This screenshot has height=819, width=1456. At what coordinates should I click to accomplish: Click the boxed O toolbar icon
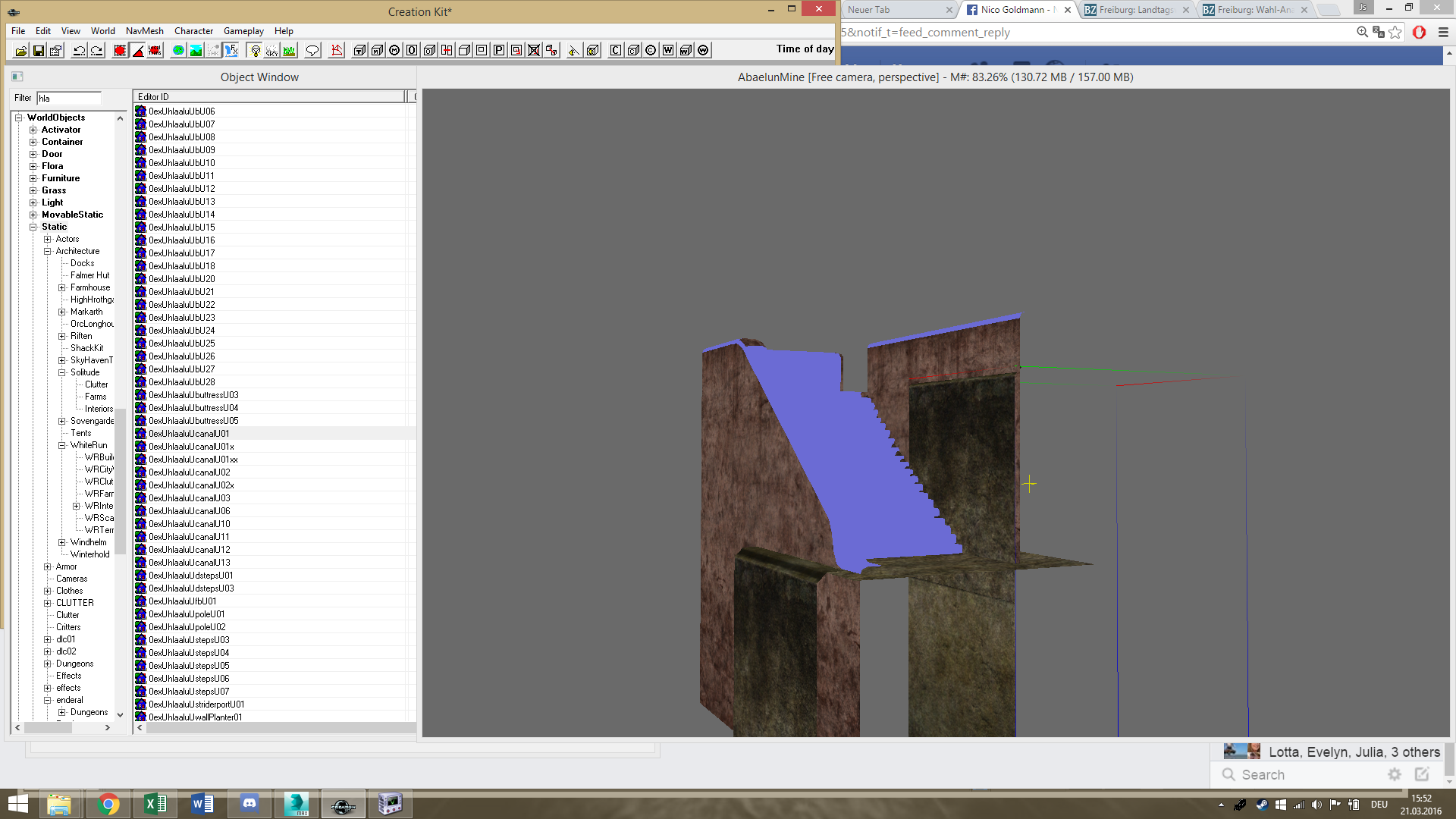coord(412,51)
